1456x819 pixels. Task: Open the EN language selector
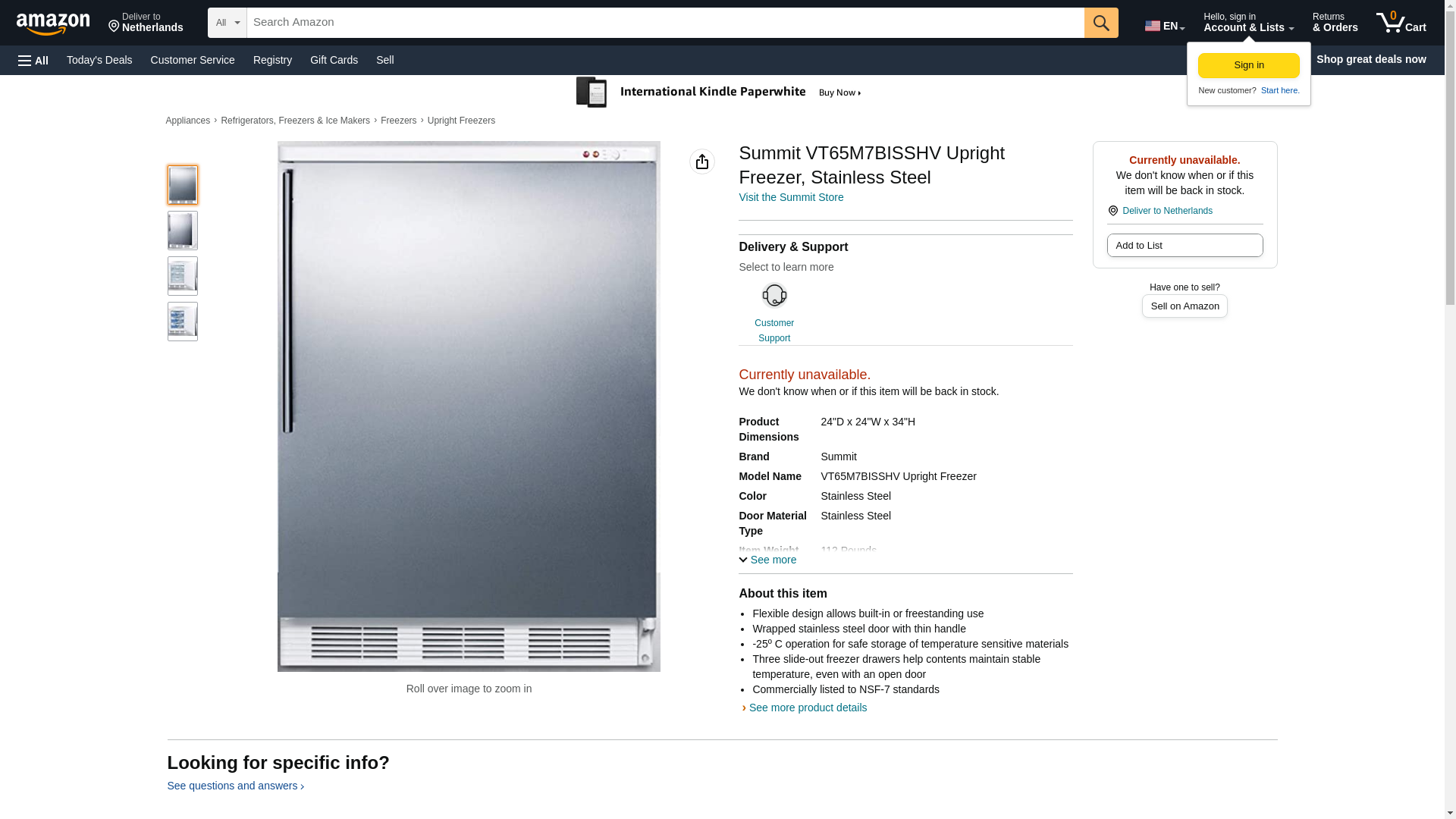(1164, 26)
